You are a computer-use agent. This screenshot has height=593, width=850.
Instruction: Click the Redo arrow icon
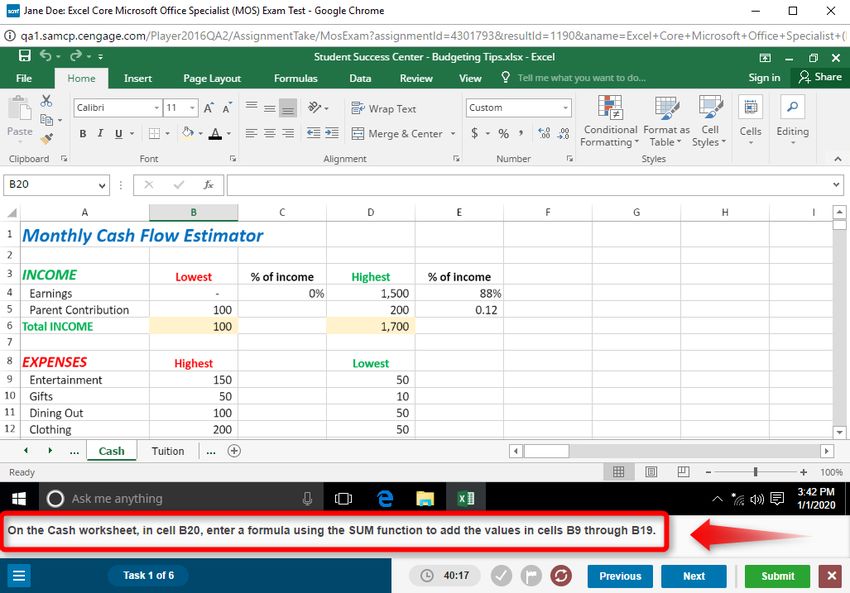(x=75, y=56)
